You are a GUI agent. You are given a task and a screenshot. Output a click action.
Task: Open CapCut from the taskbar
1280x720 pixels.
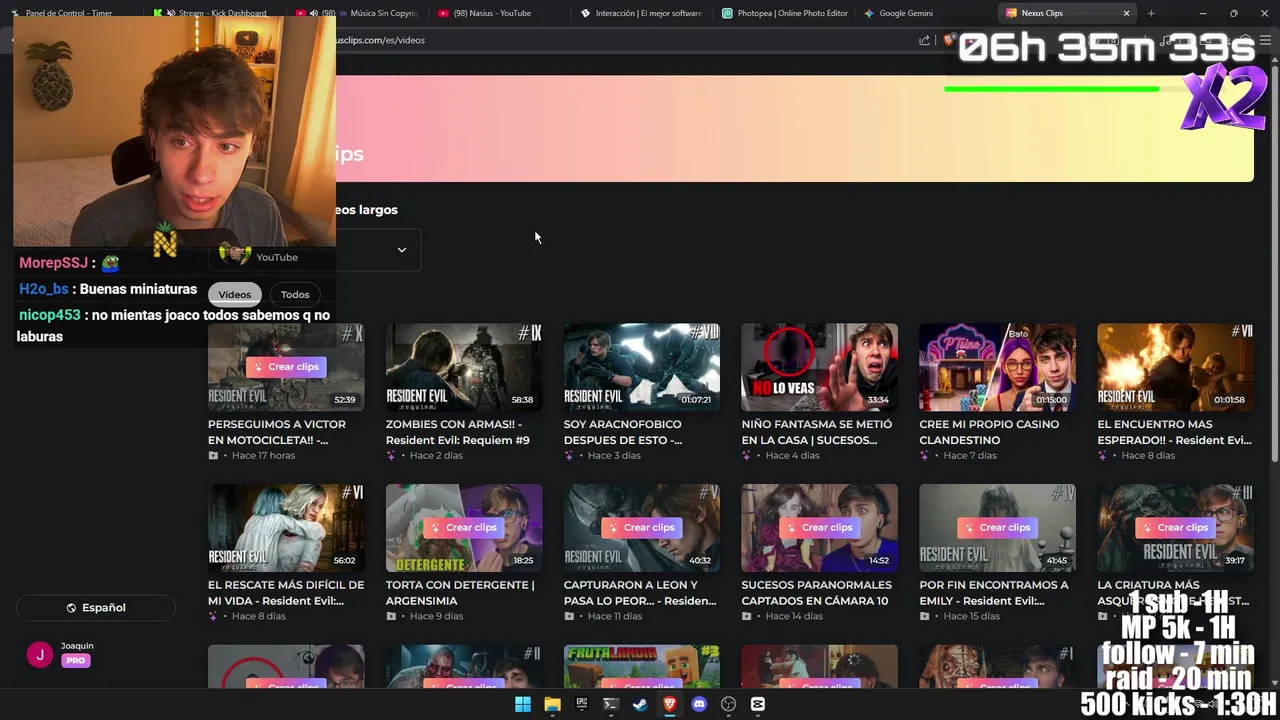tap(758, 704)
